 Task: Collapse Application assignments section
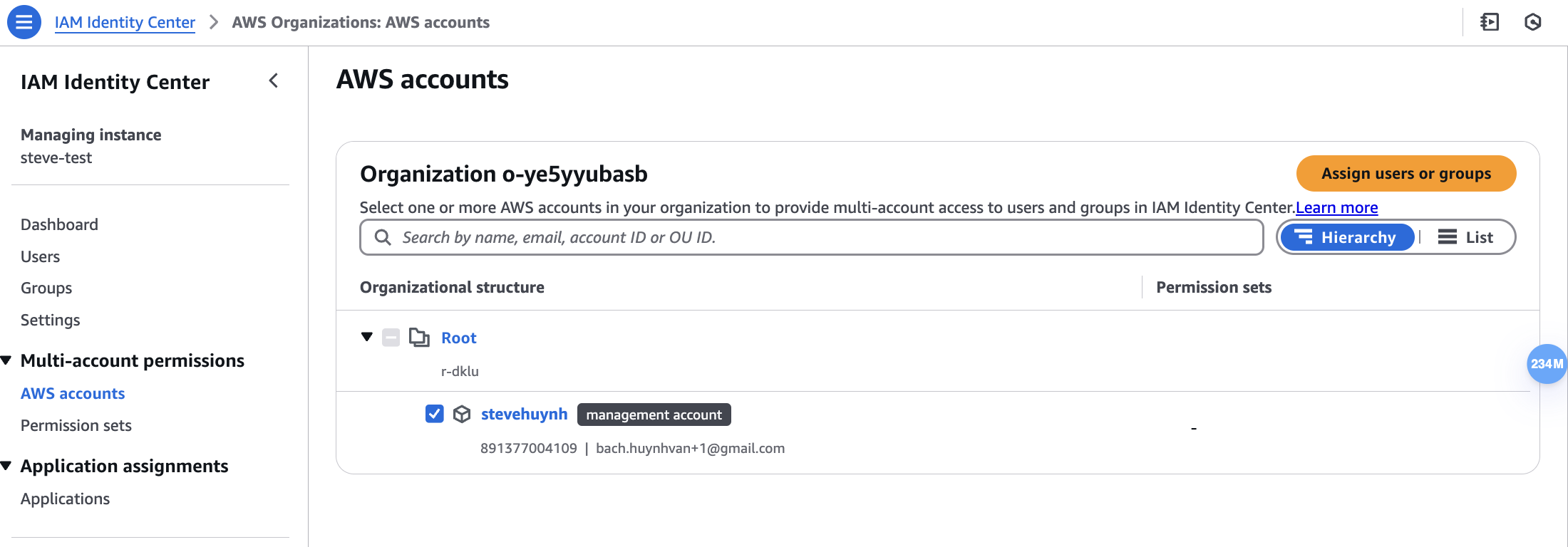(x=6, y=466)
